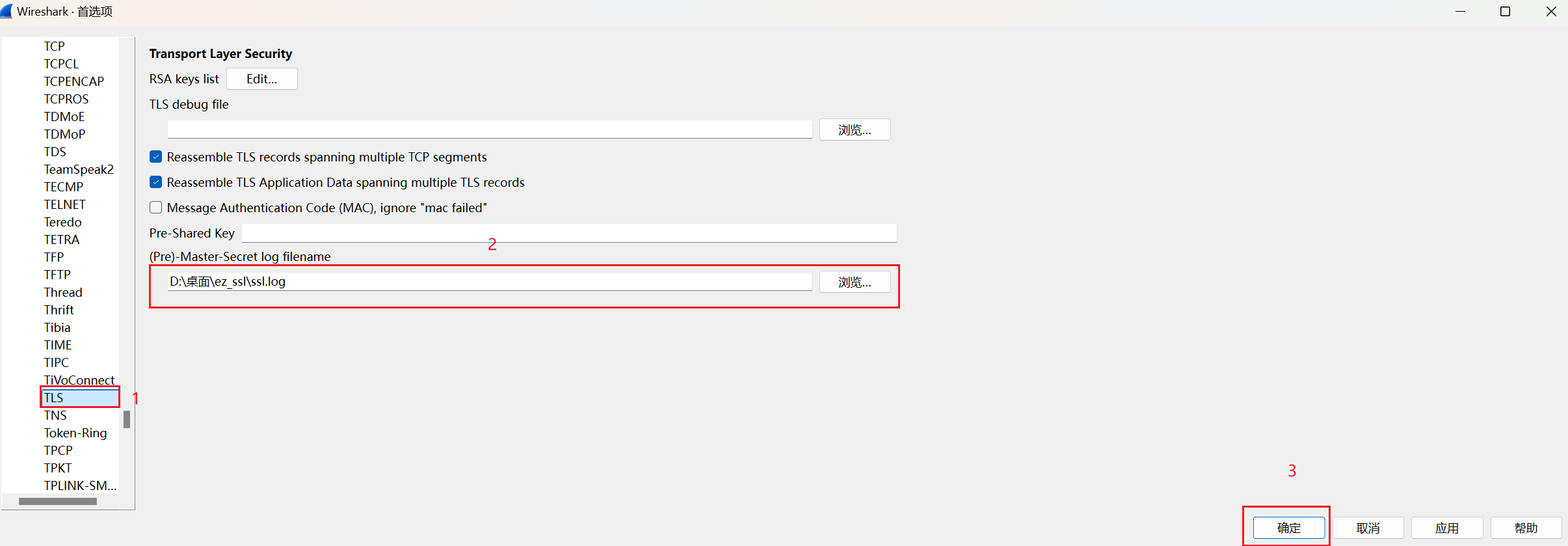1568x546 pixels.
Task: Click the protocol list vertical scrollbar thumb
Action: 127,419
